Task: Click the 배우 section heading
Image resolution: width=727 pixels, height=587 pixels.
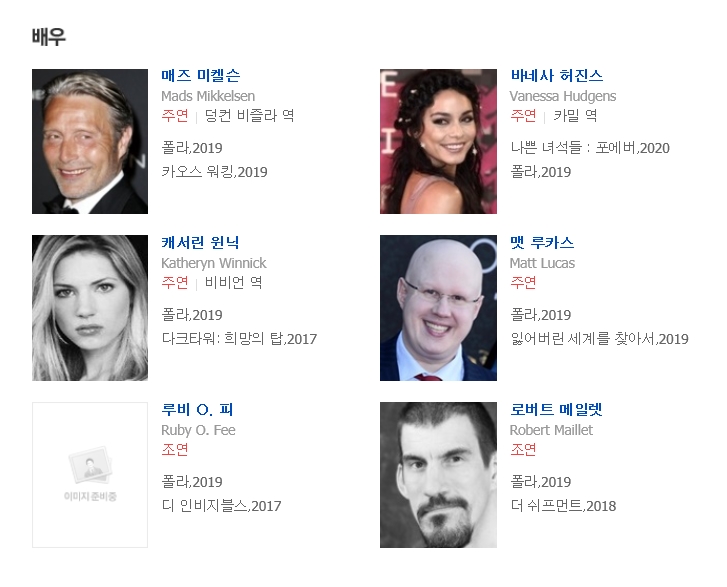Action: tap(49, 37)
